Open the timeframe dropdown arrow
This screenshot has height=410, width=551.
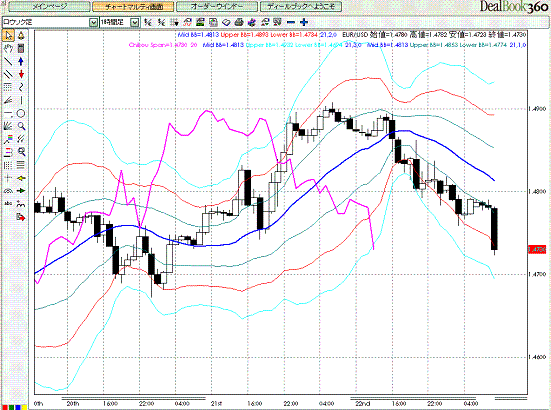click(x=135, y=22)
